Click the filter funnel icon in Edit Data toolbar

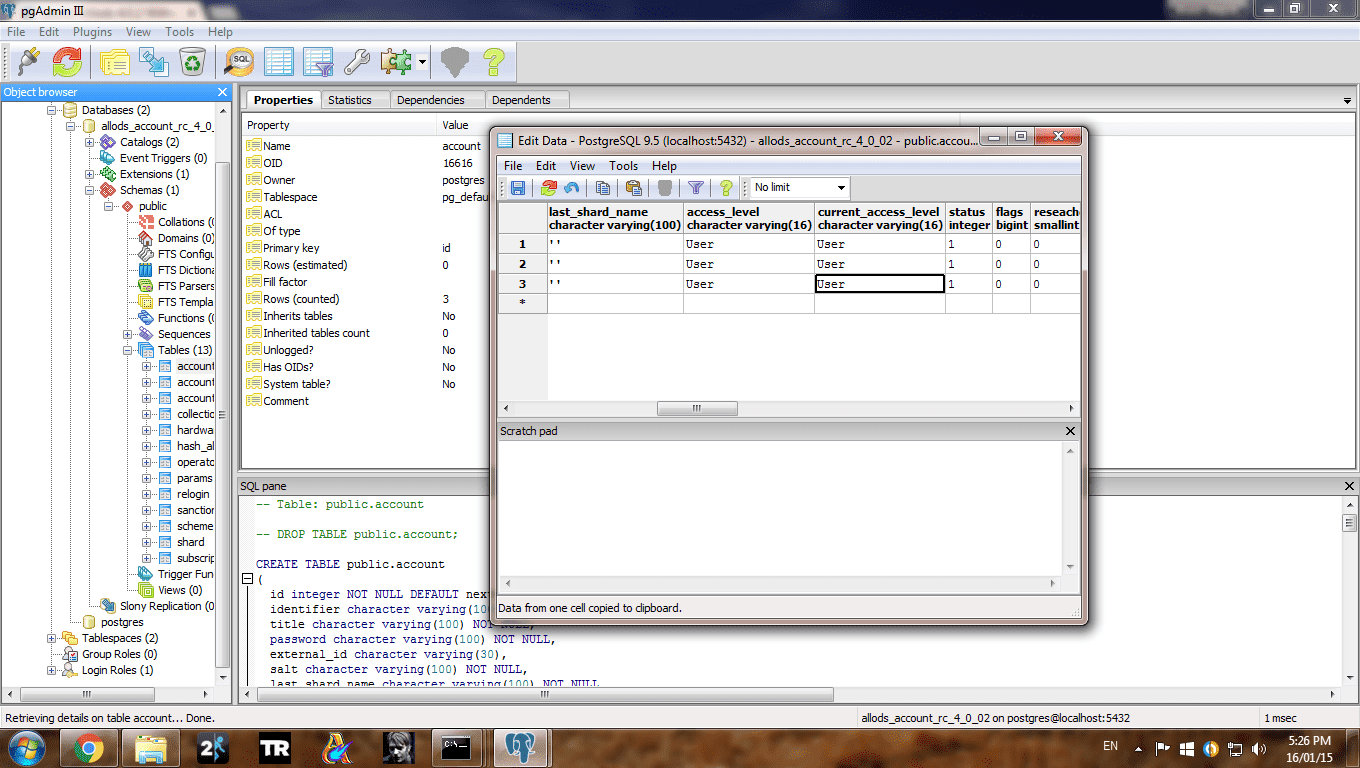click(x=696, y=187)
